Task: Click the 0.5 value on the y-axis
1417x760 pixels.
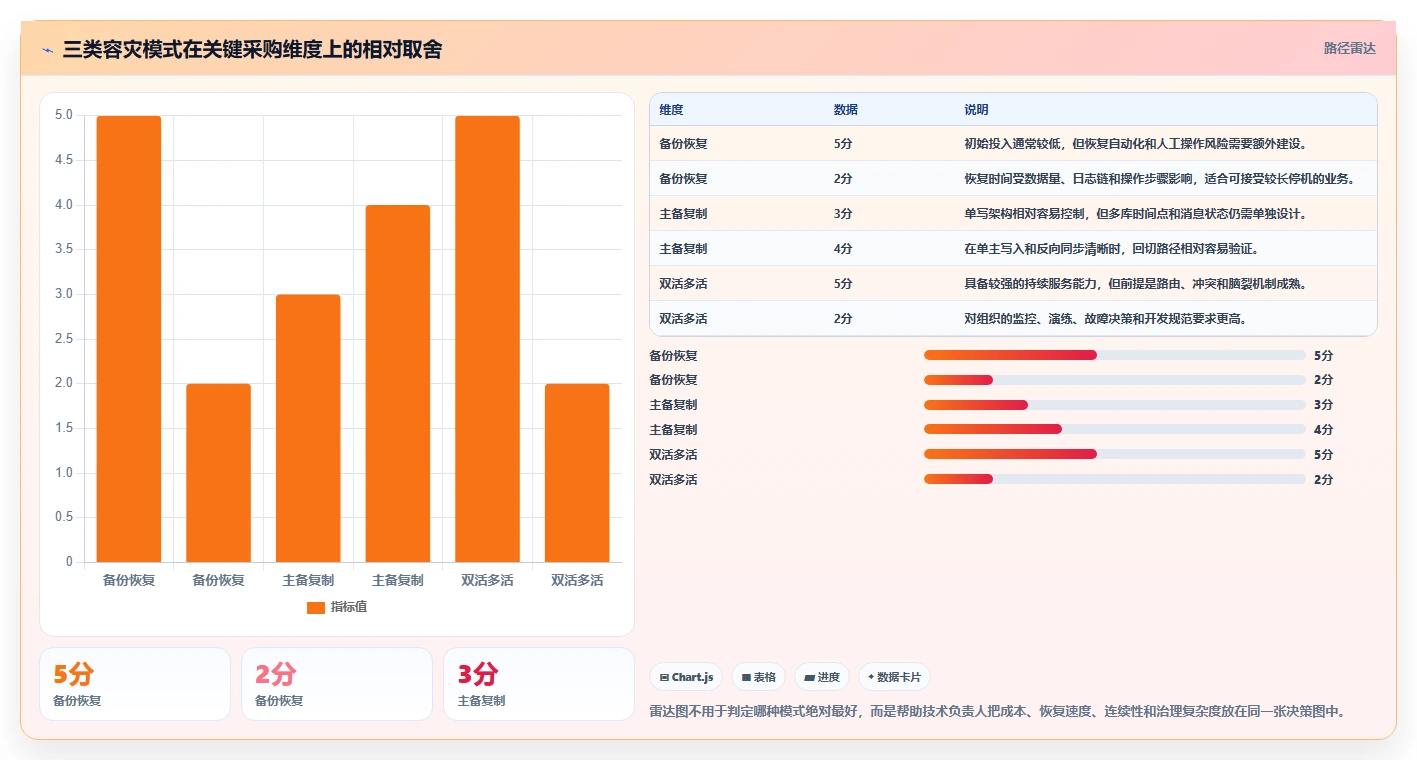Action: tap(64, 517)
